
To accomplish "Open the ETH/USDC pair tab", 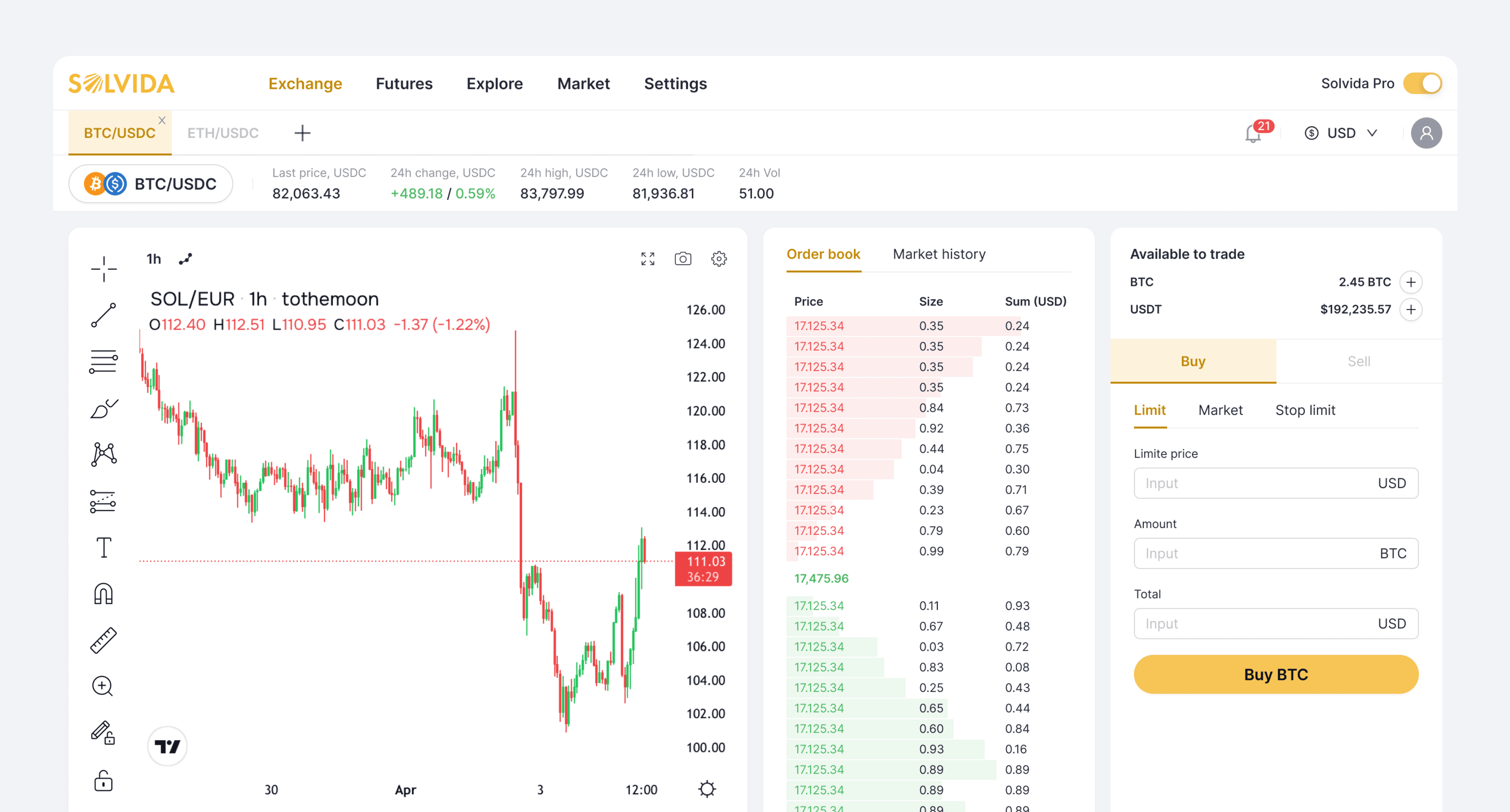I will [223, 132].
